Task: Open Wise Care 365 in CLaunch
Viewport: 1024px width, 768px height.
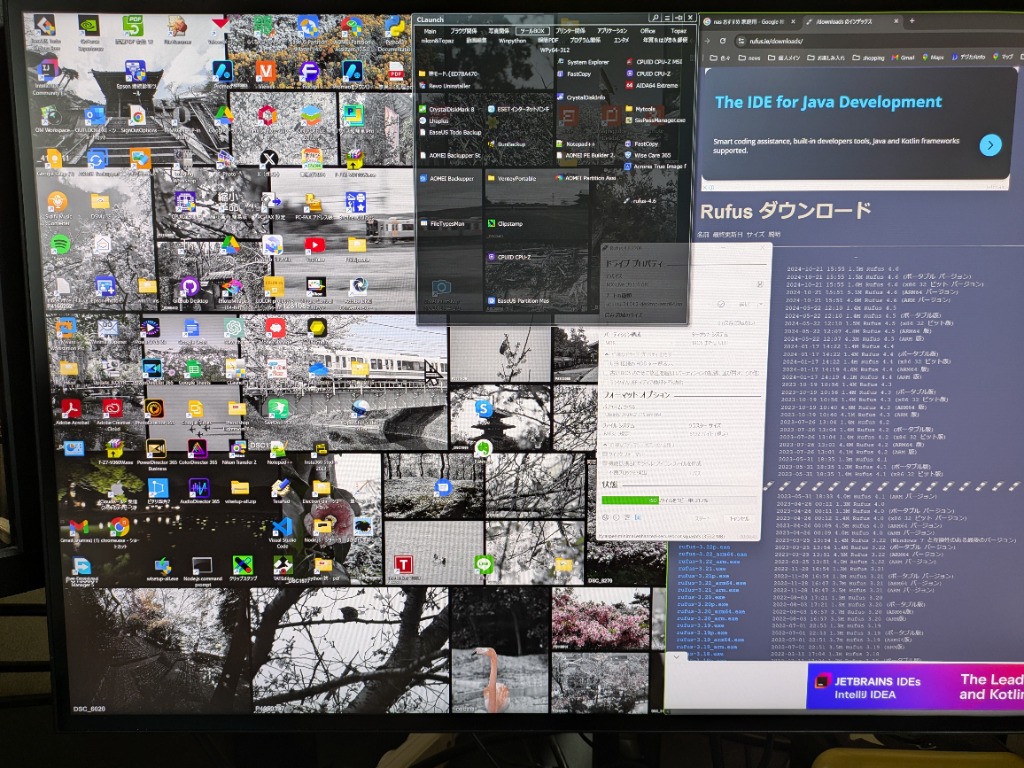Action: point(648,155)
